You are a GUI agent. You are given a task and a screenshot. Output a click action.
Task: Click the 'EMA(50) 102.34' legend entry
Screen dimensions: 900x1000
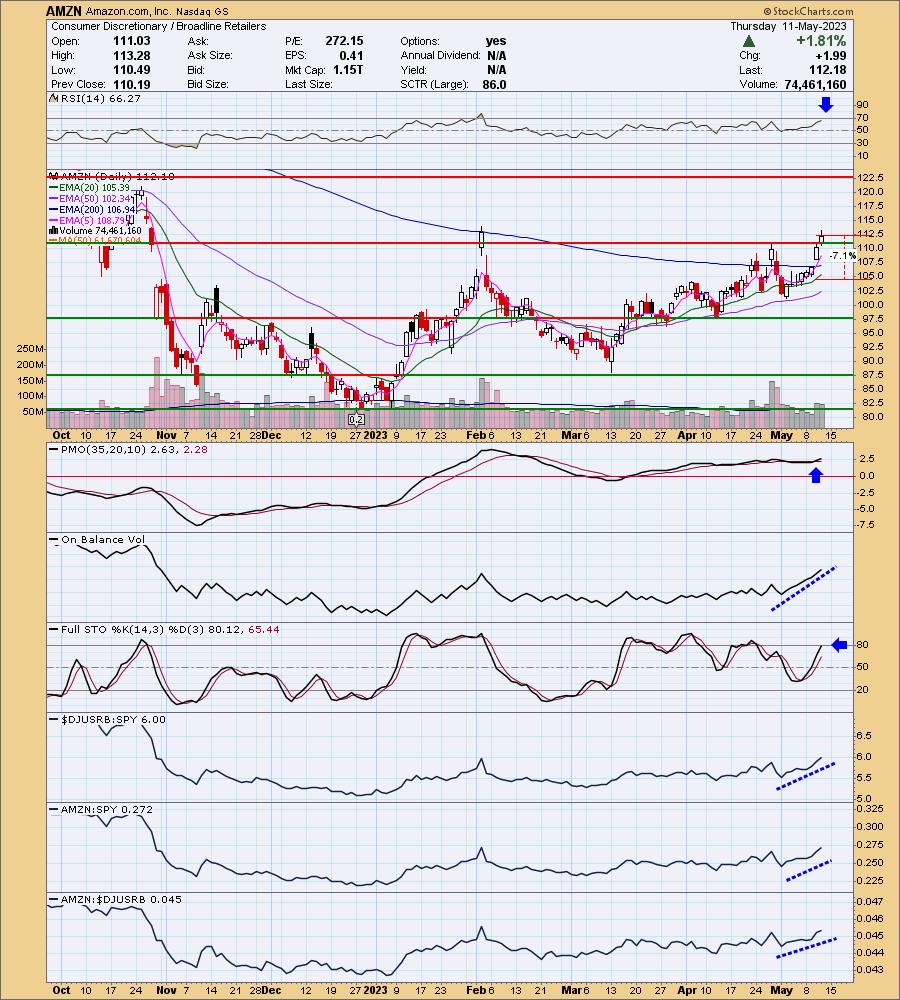pyautogui.click(x=94, y=198)
